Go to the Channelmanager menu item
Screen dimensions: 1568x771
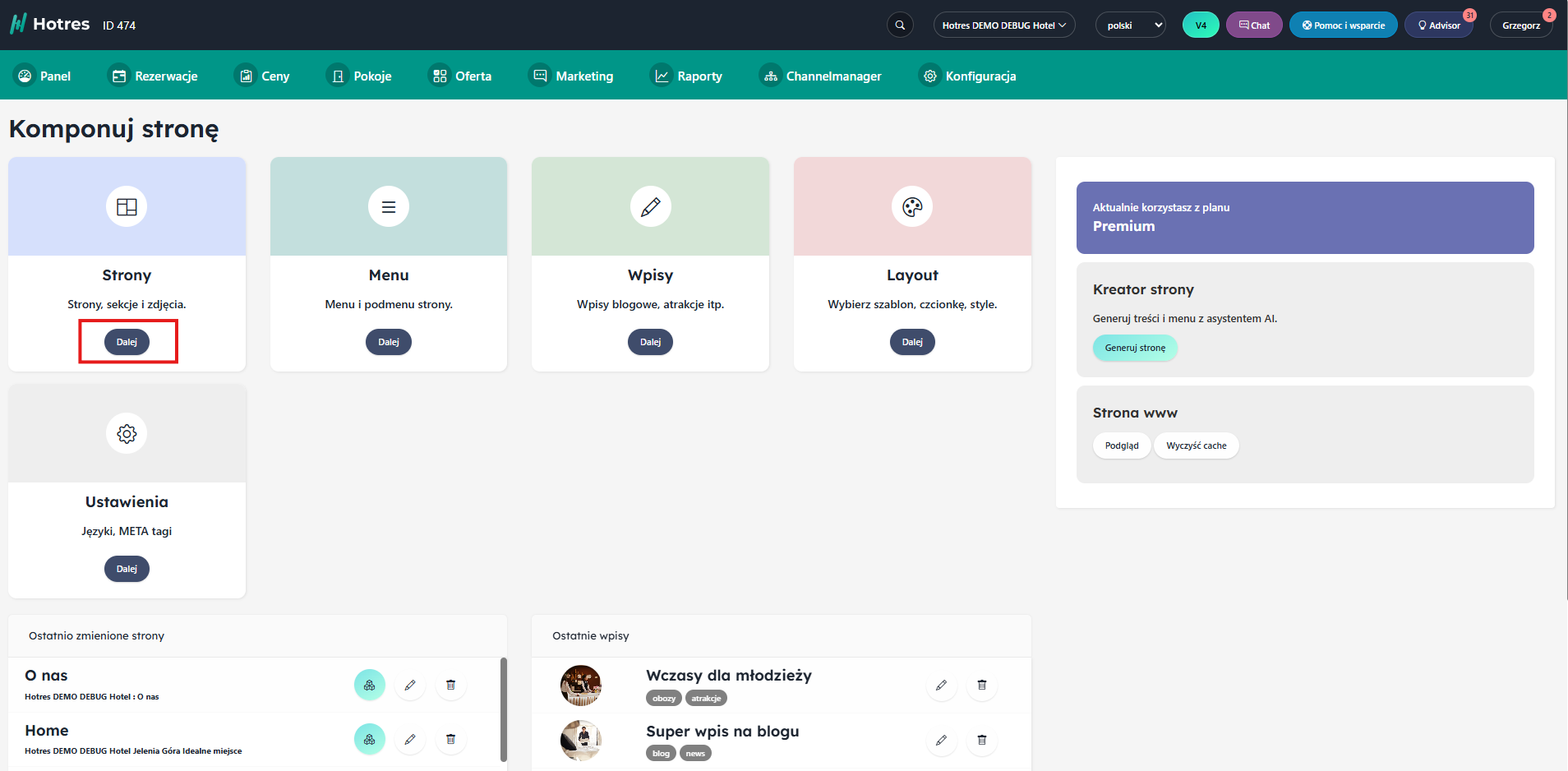pos(821,76)
